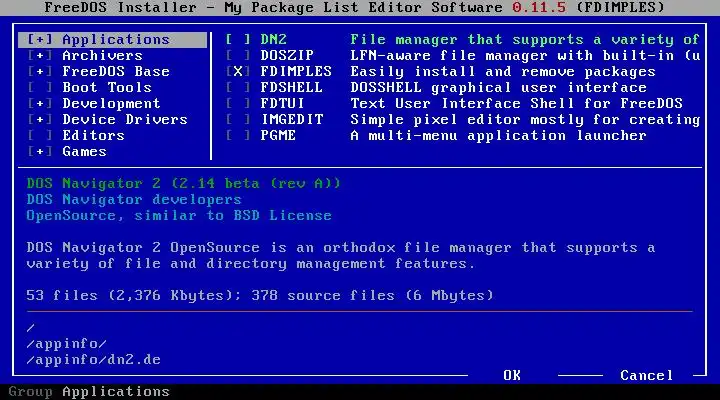
Task: Select the PGME package name
Action: [278, 136]
